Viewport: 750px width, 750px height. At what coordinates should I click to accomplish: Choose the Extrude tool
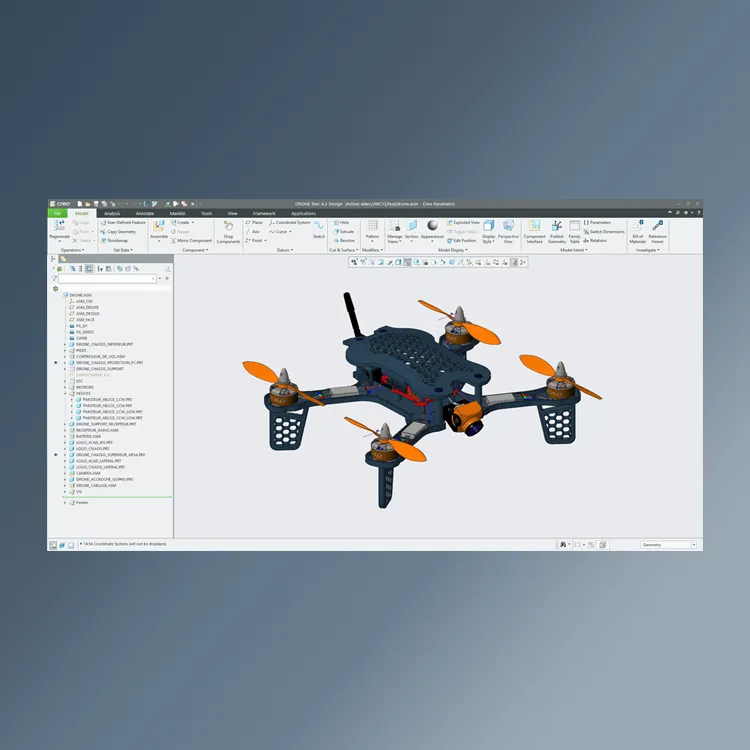343,232
